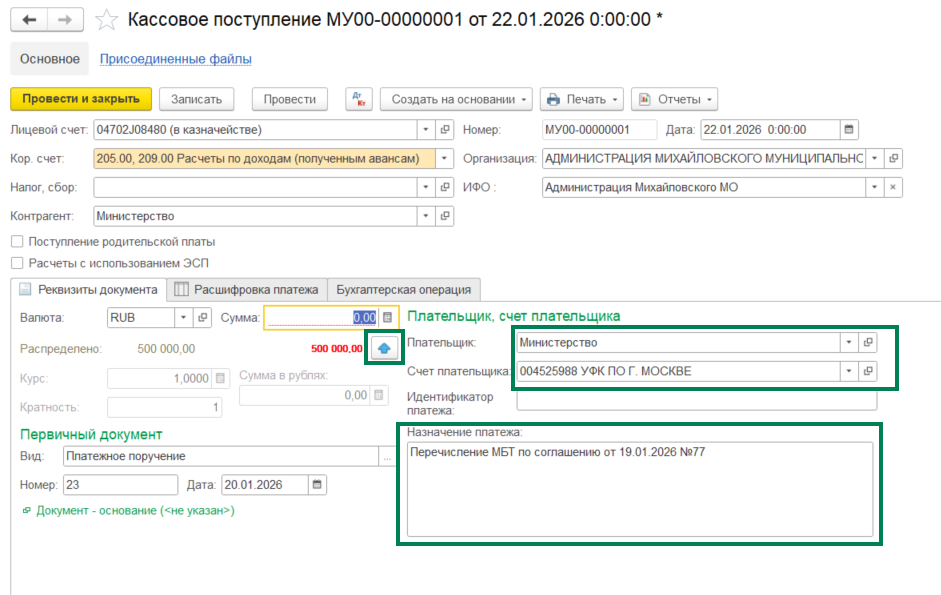
Task: Click the back arrow navigation button
Action: (29, 20)
